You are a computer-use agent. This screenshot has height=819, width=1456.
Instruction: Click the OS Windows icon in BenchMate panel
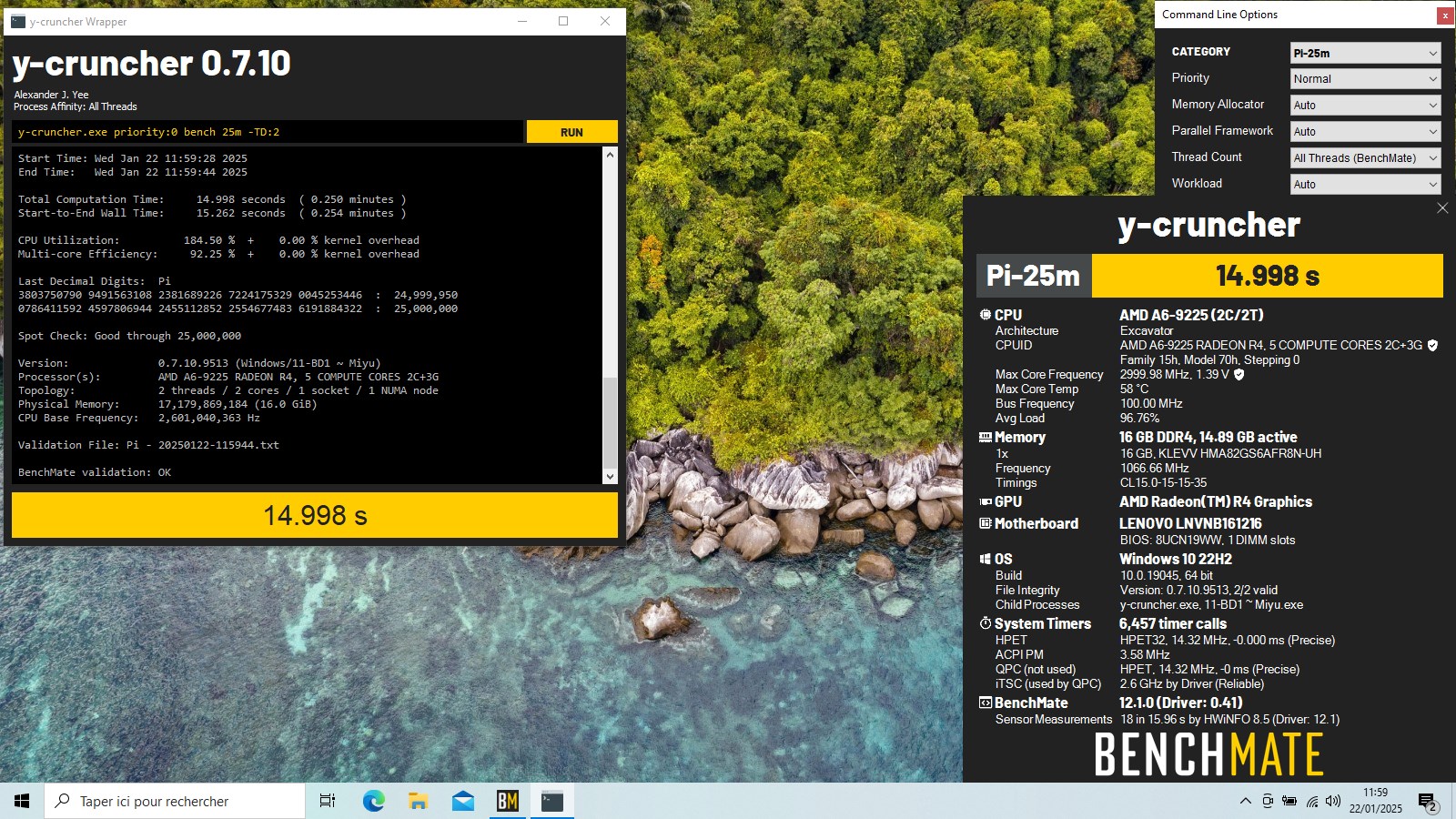pos(985,560)
